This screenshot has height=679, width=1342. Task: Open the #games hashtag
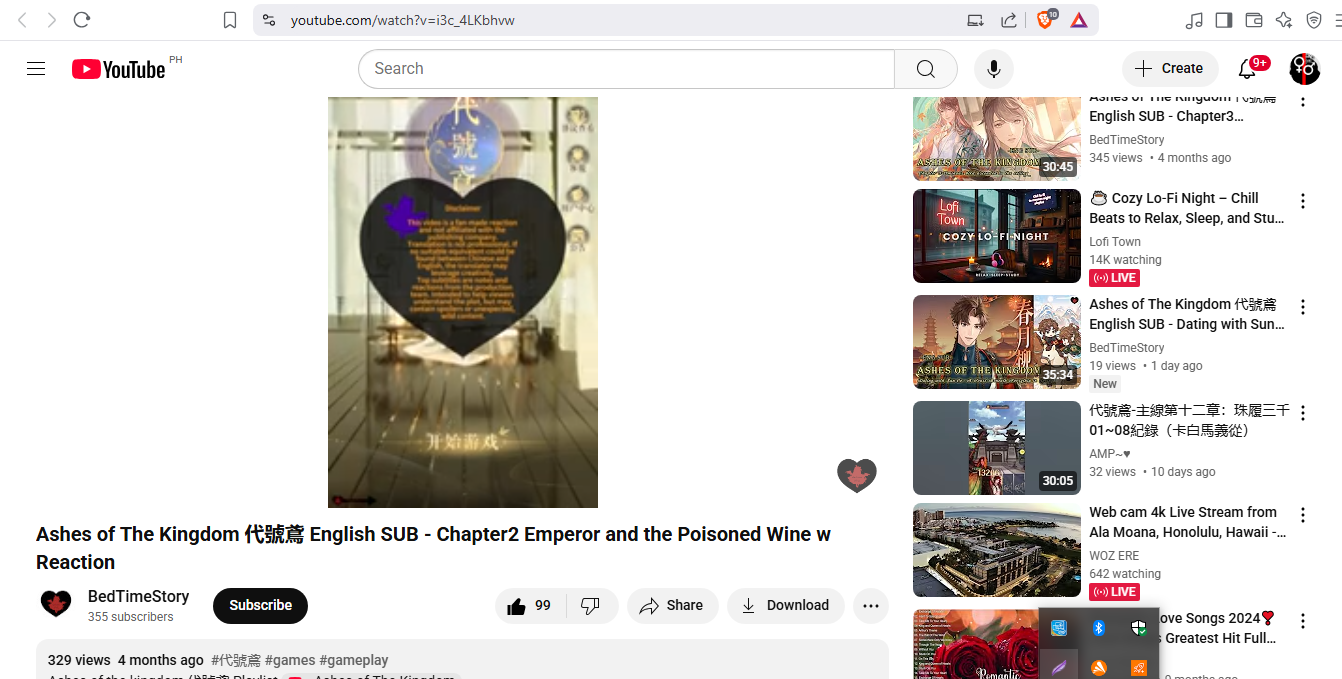[290, 660]
